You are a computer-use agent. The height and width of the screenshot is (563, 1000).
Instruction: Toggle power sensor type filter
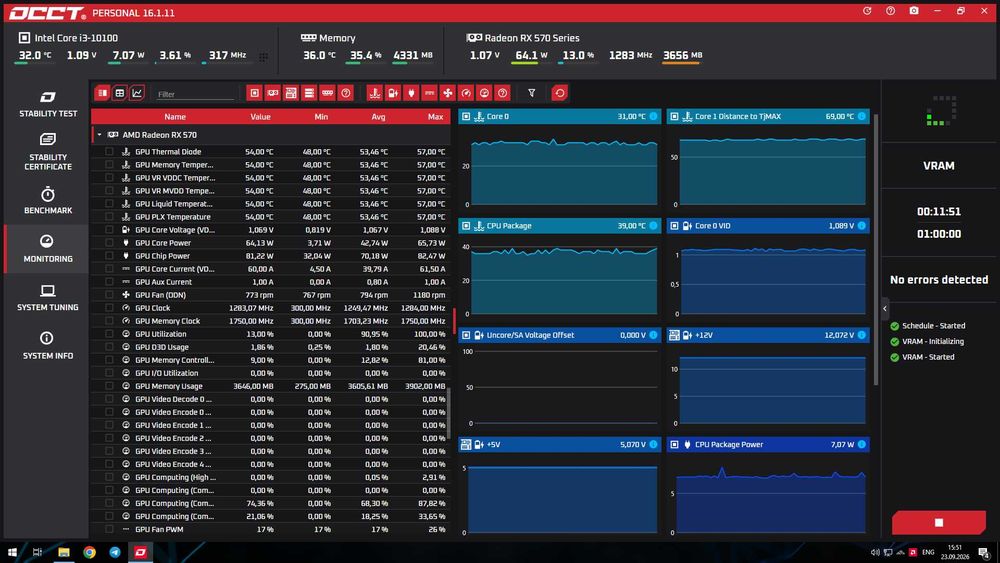point(411,93)
